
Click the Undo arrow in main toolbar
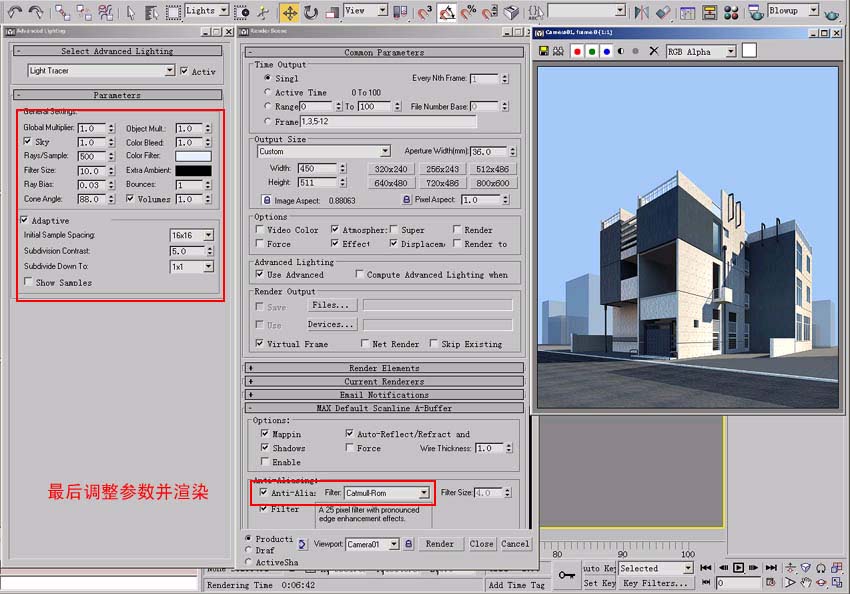12,12
